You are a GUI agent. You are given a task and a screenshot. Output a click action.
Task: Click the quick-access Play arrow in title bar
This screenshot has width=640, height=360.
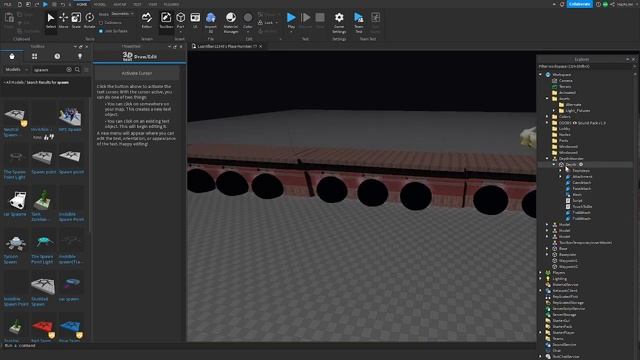click(x=45, y=4)
